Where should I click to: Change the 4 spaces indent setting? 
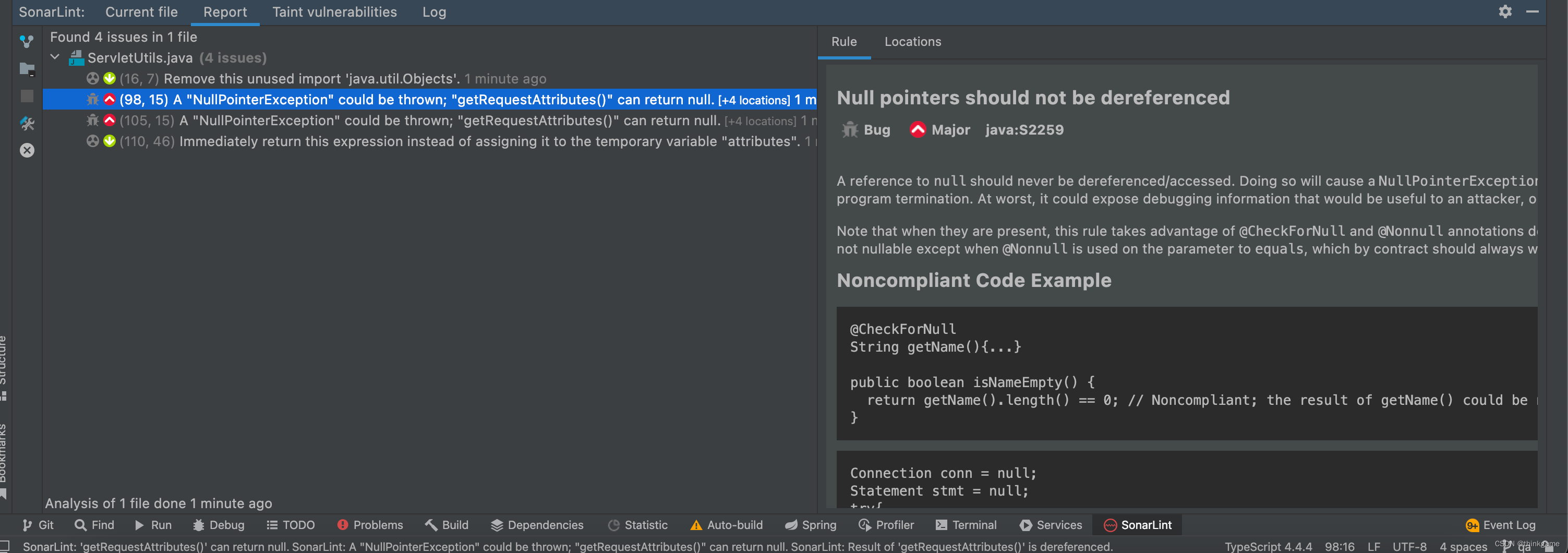point(1463,546)
